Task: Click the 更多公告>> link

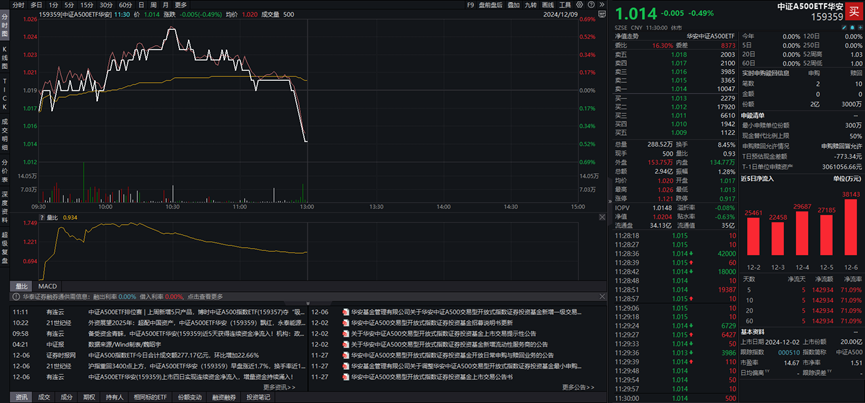Action: (x=578, y=387)
